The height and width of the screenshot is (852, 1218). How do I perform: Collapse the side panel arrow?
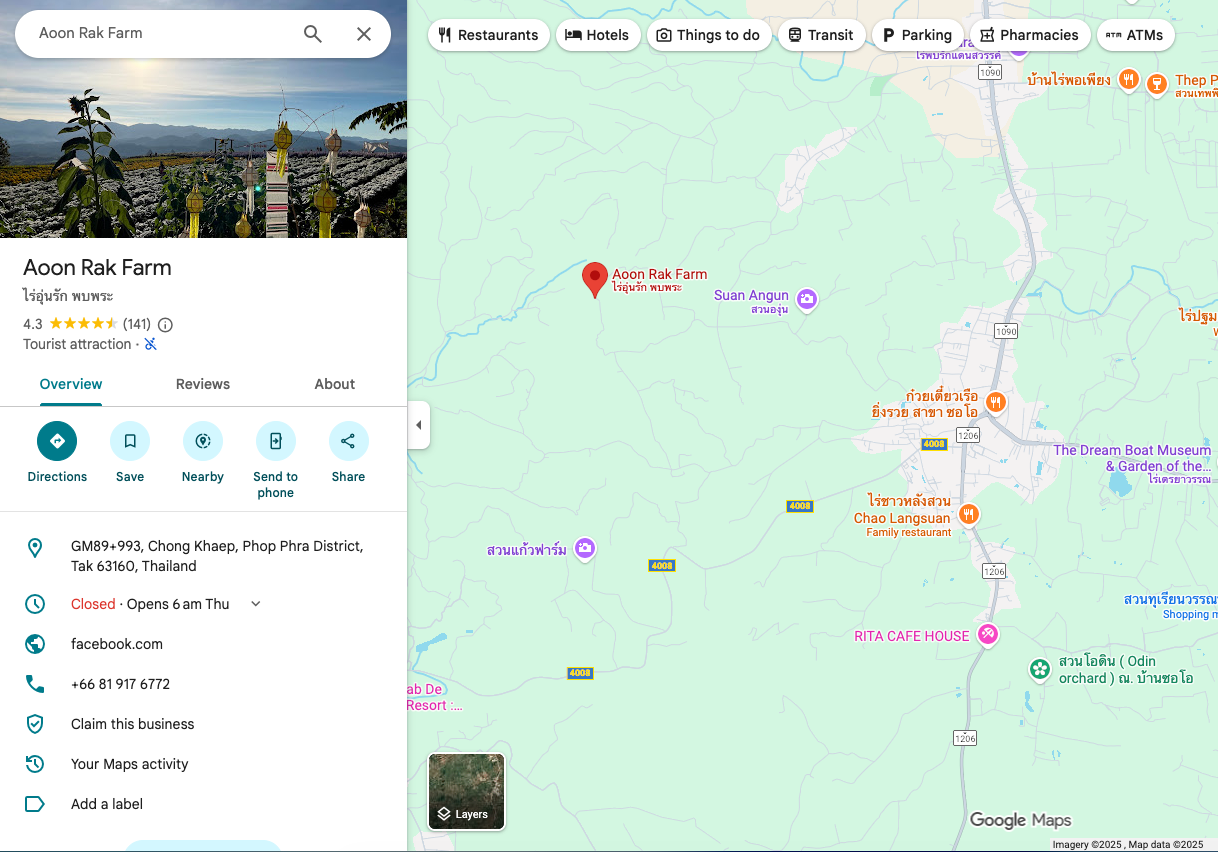tap(419, 425)
